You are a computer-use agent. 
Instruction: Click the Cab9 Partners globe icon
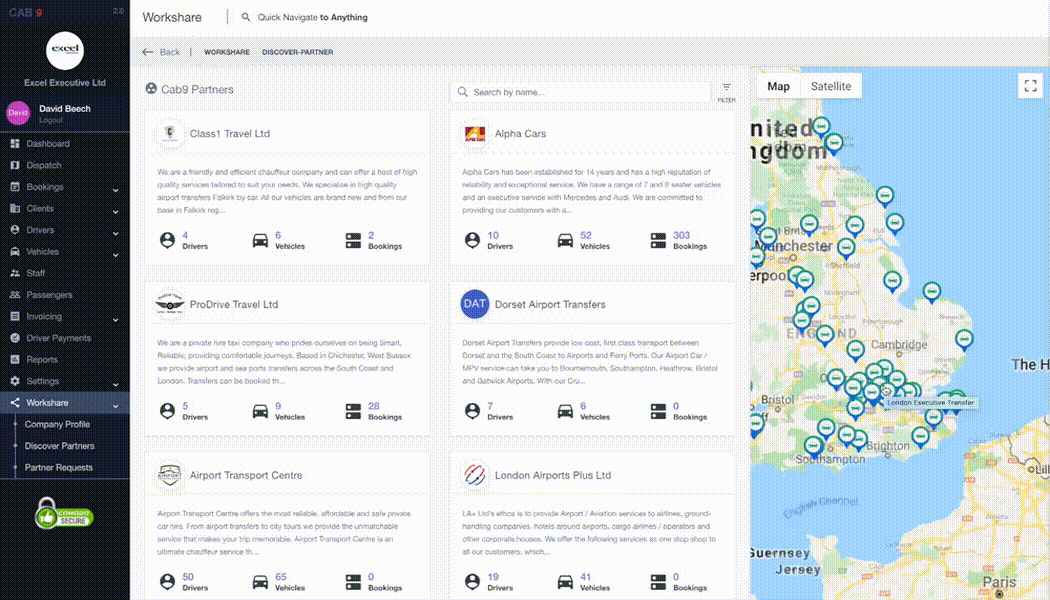pos(151,88)
